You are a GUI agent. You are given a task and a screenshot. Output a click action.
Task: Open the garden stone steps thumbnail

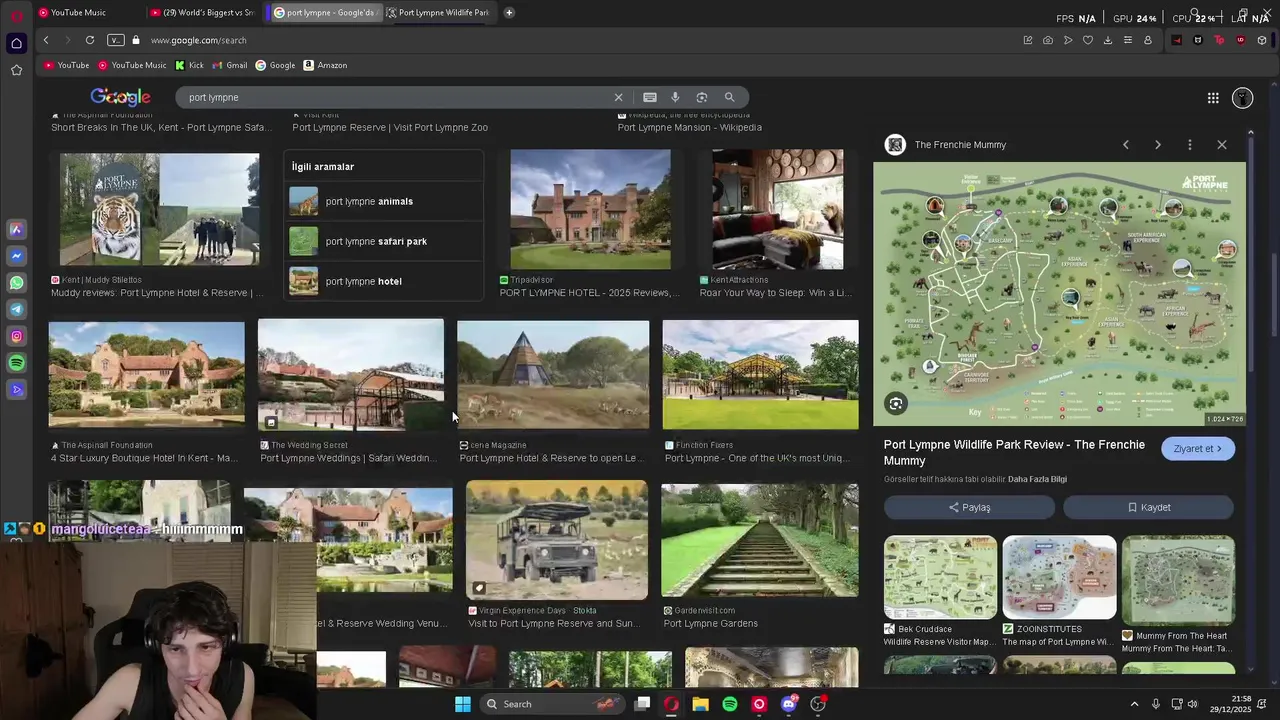pos(760,540)
